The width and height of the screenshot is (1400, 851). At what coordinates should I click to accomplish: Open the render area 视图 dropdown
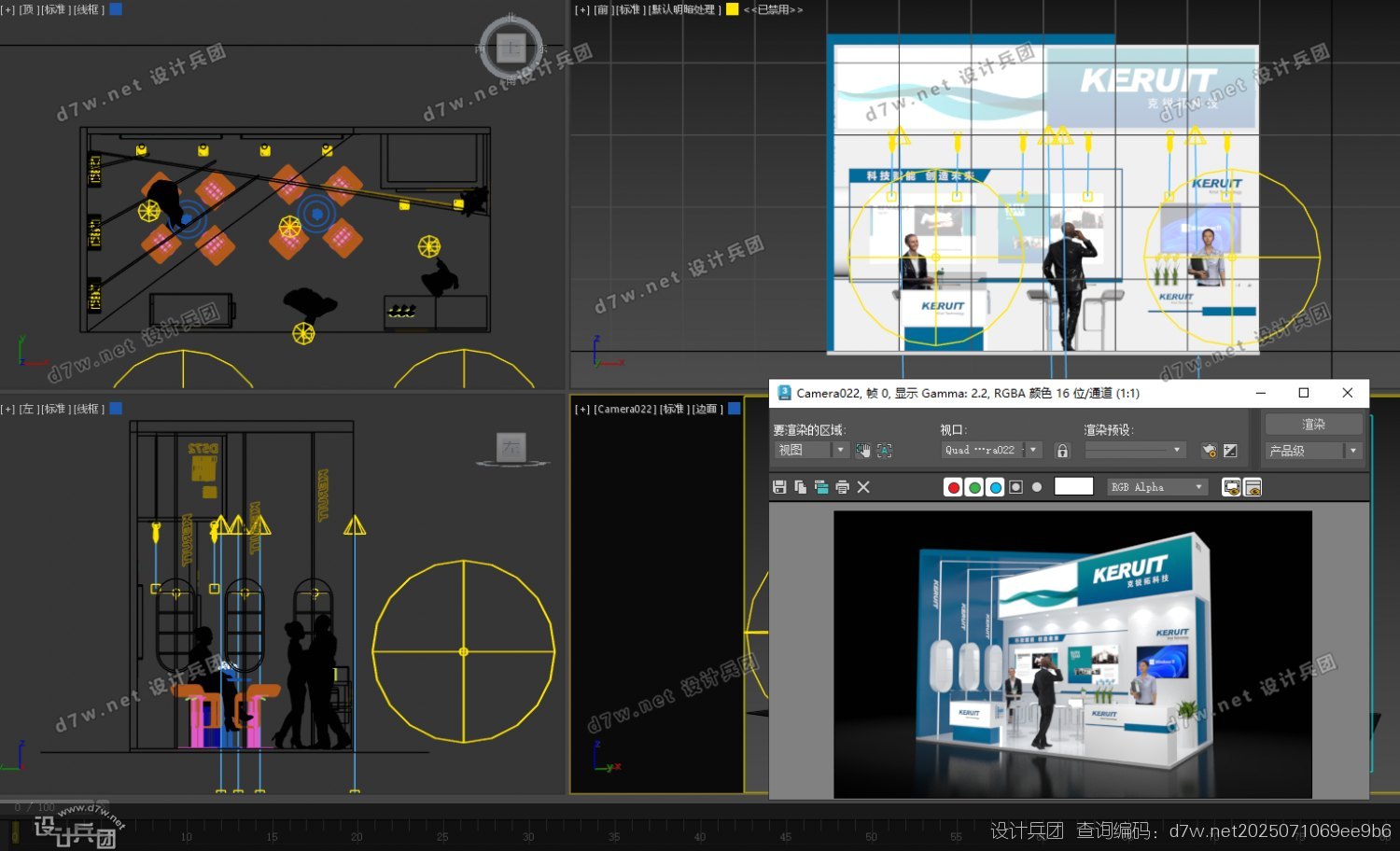coord(811,450)
